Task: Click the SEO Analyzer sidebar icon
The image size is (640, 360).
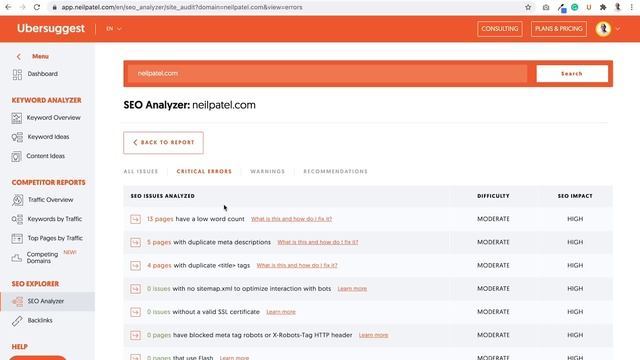Action: pos(17,302)
